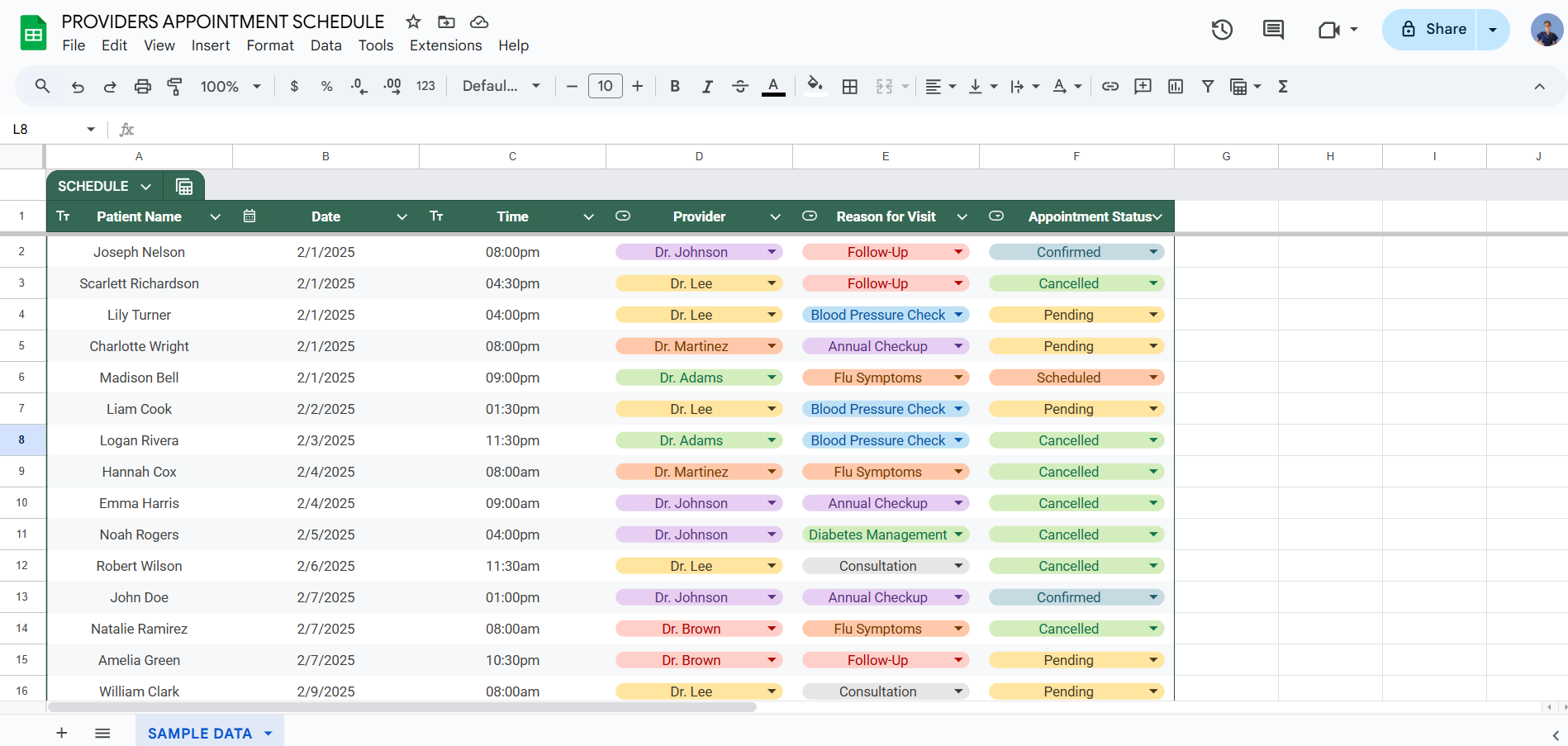1568x746 pixels.
Task: Open the Format menu
Action: (x=270, y=45)
